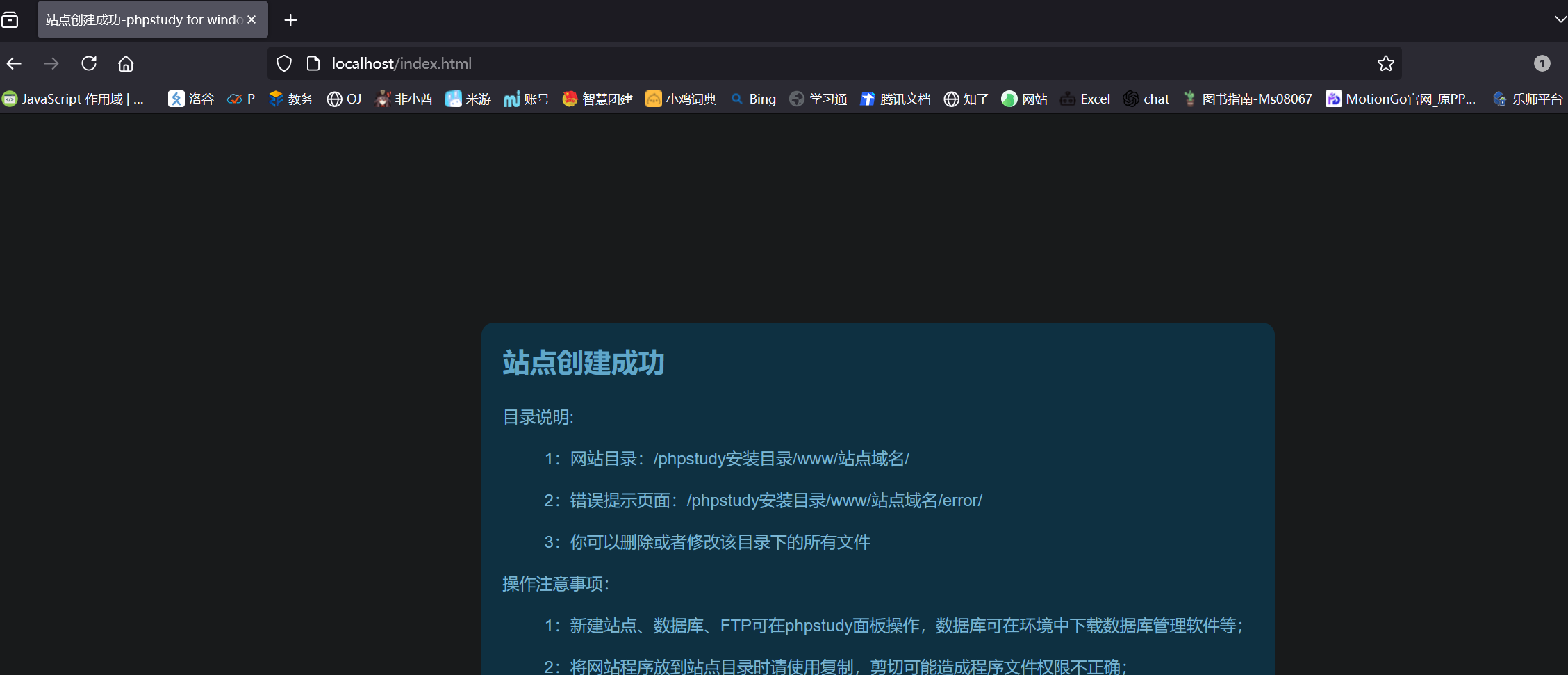Bookmark this page with the star

click(x=1386, y=64)
